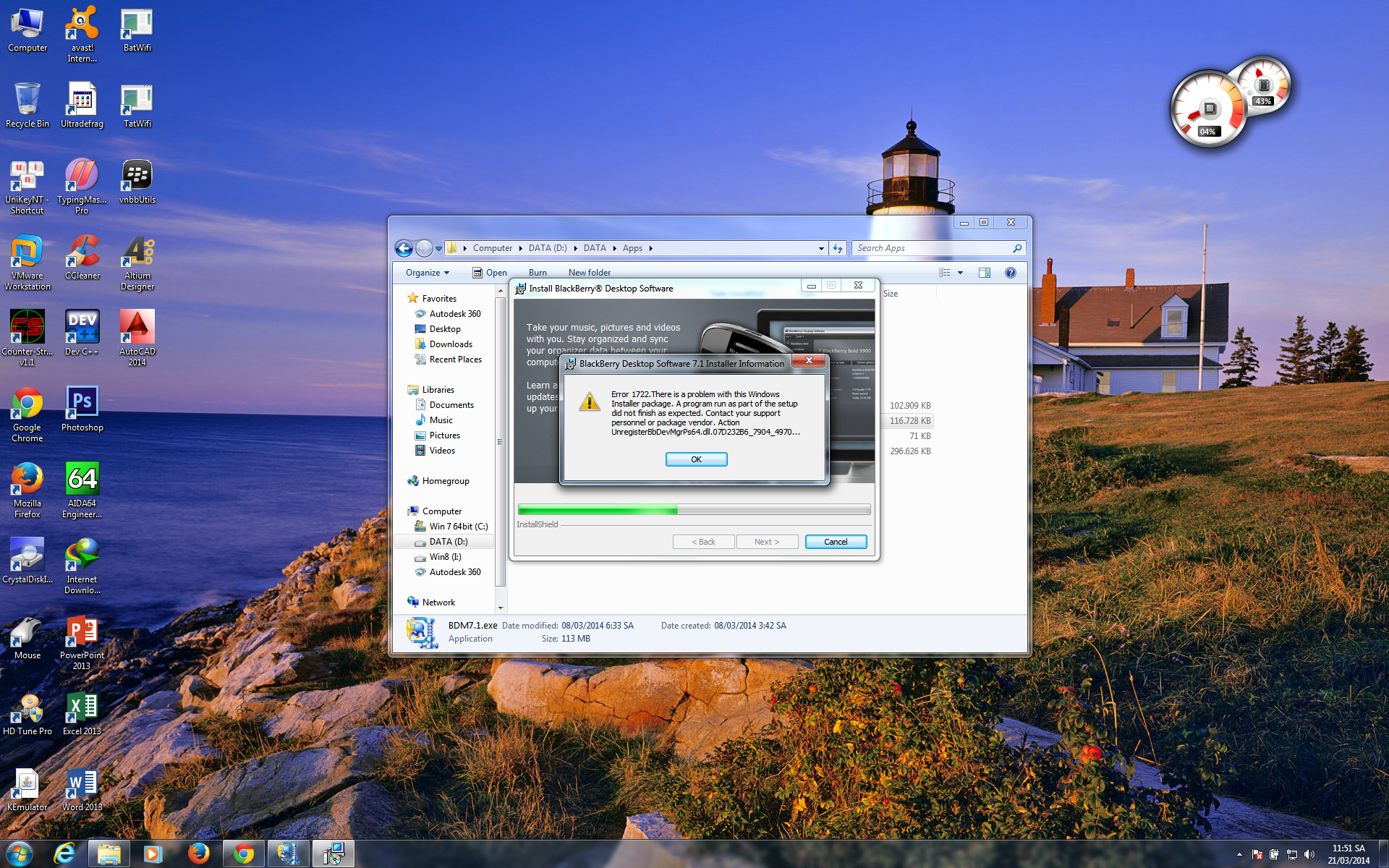This screenshot has height=868, width=1389.
Task: Open Windows Start menu orb
Action: tap(19, 854)
